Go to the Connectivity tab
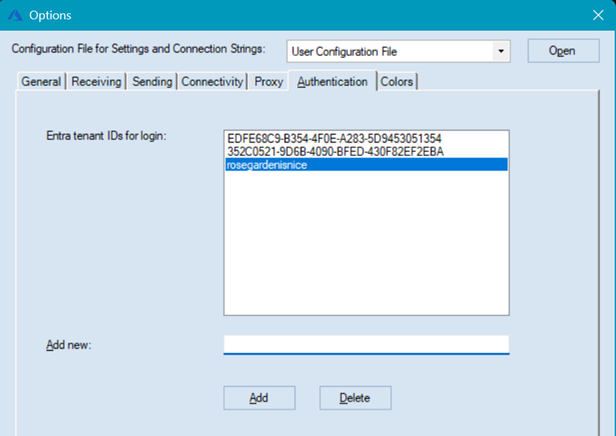 tap(212, 82)
